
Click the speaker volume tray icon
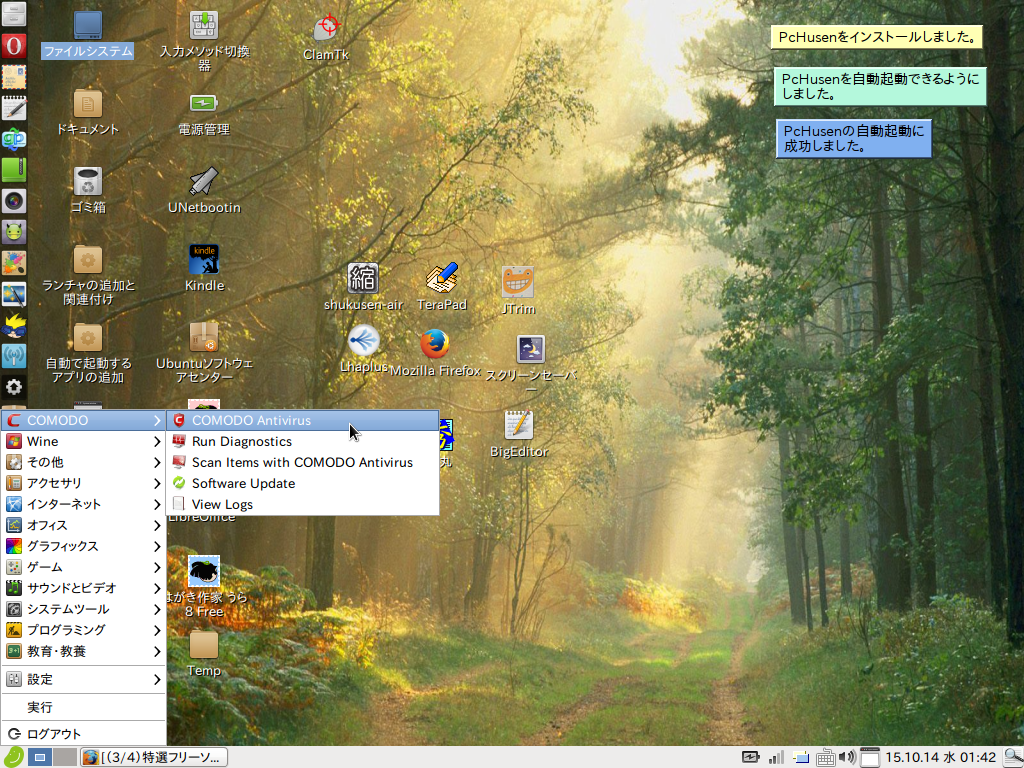coord(847,758)
